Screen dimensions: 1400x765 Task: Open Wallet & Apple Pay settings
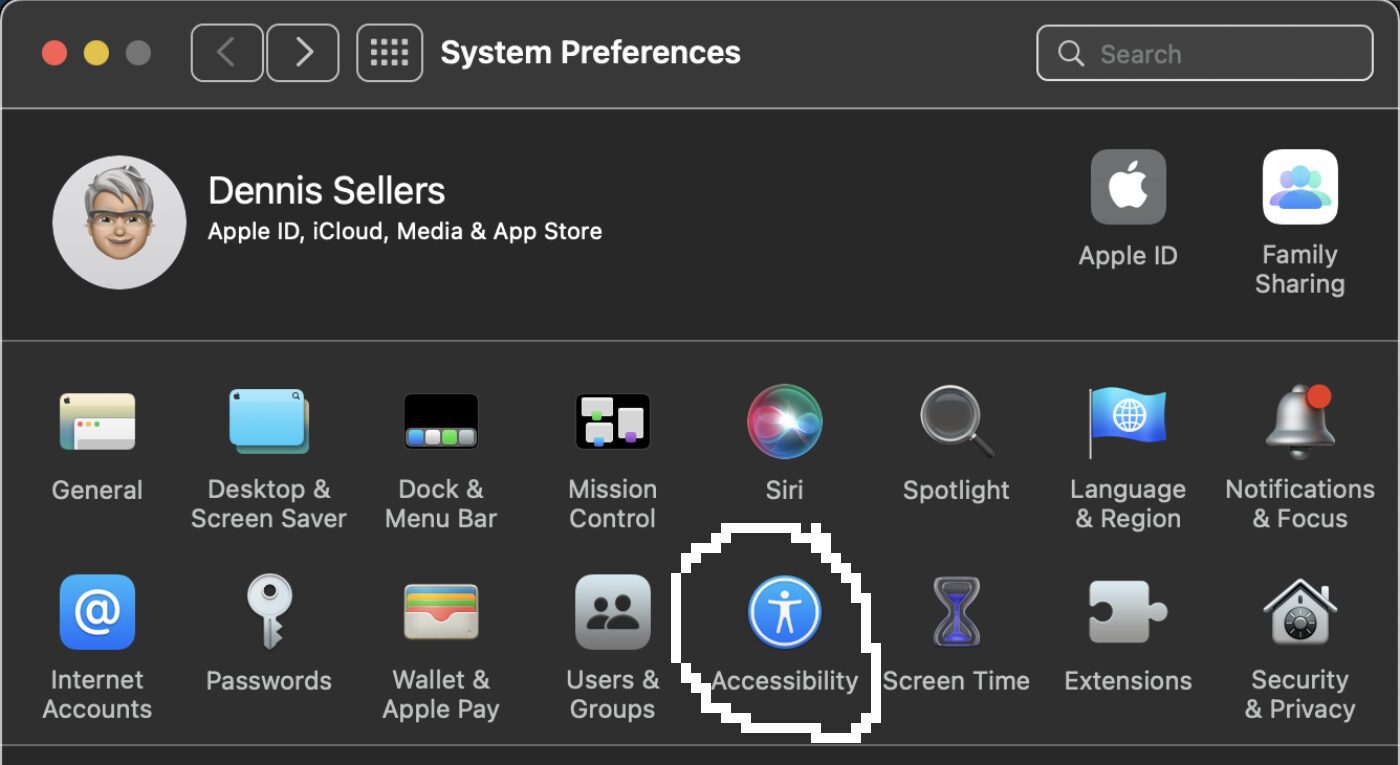[440, 612]
